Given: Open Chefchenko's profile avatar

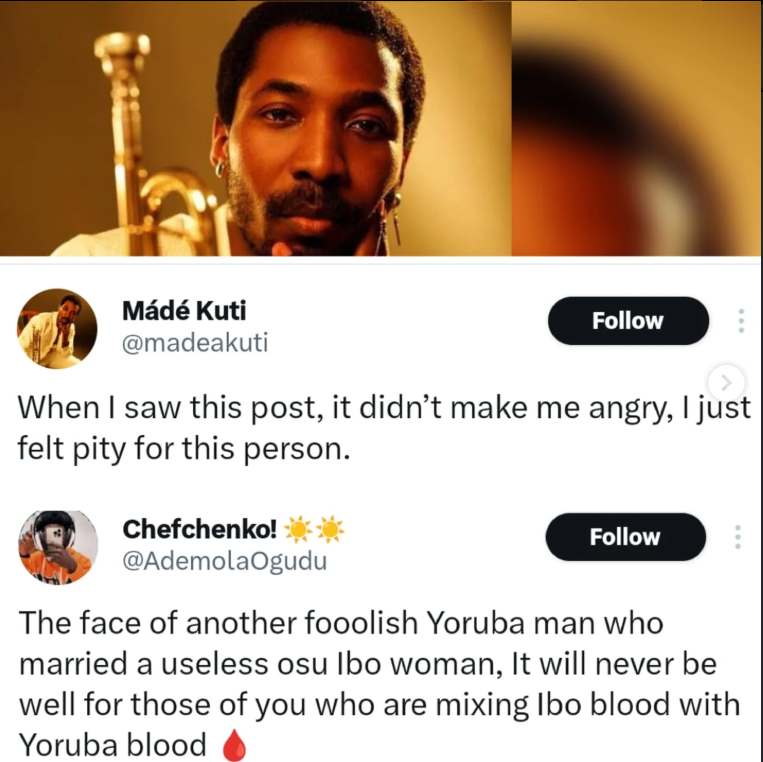Looking at the screenshot, I should pos(57,547).
